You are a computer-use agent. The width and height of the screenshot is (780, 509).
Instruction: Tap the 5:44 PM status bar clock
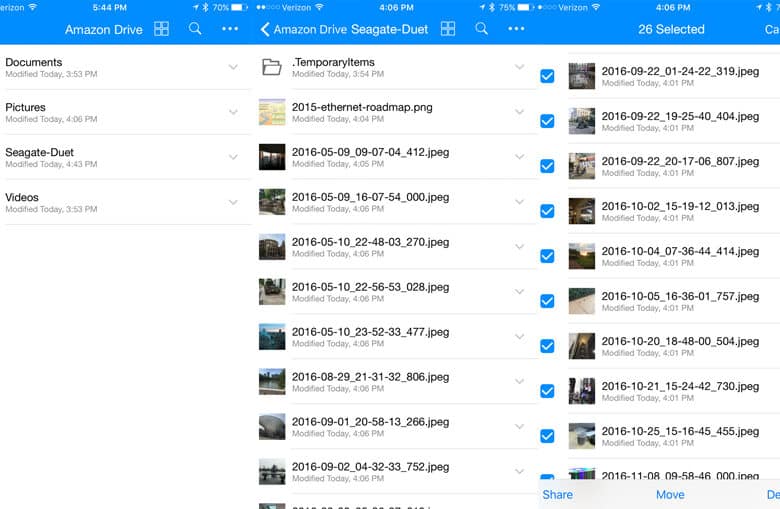pyautogui.click(x=109, y=7)
